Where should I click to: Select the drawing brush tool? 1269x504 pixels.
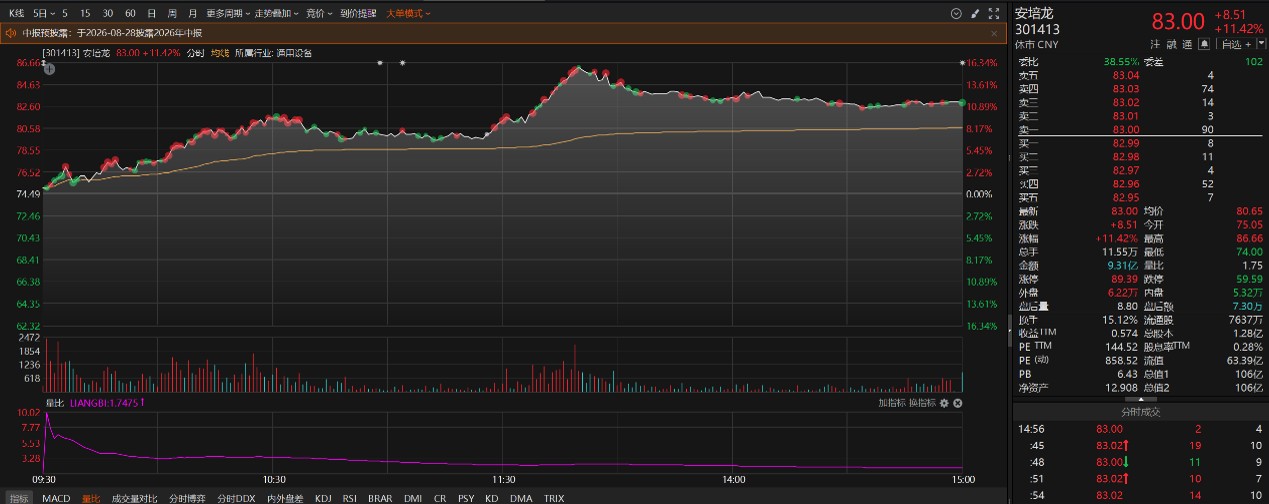(975, 13)
